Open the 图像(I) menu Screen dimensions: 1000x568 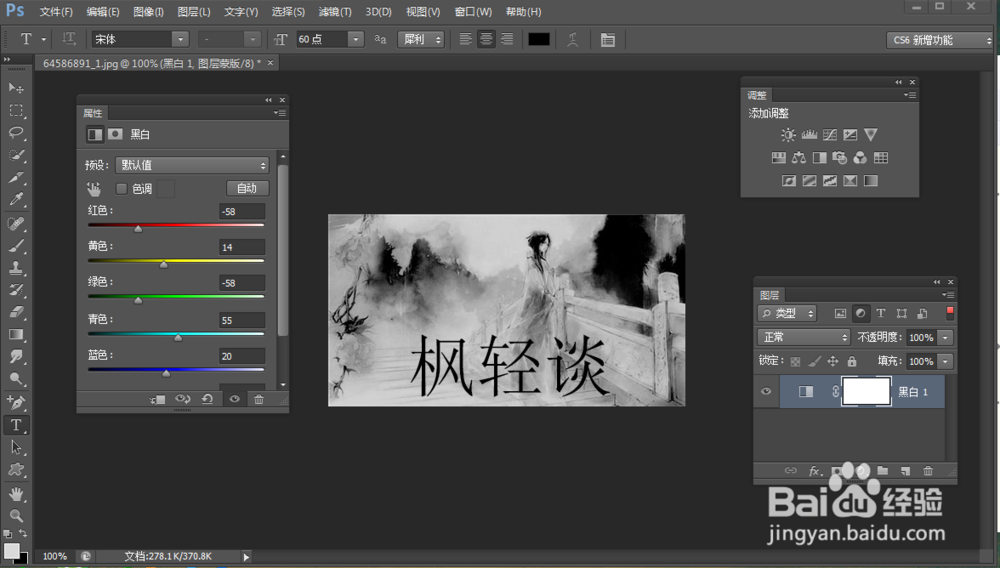pyautogui.click(x=149, y=11)
